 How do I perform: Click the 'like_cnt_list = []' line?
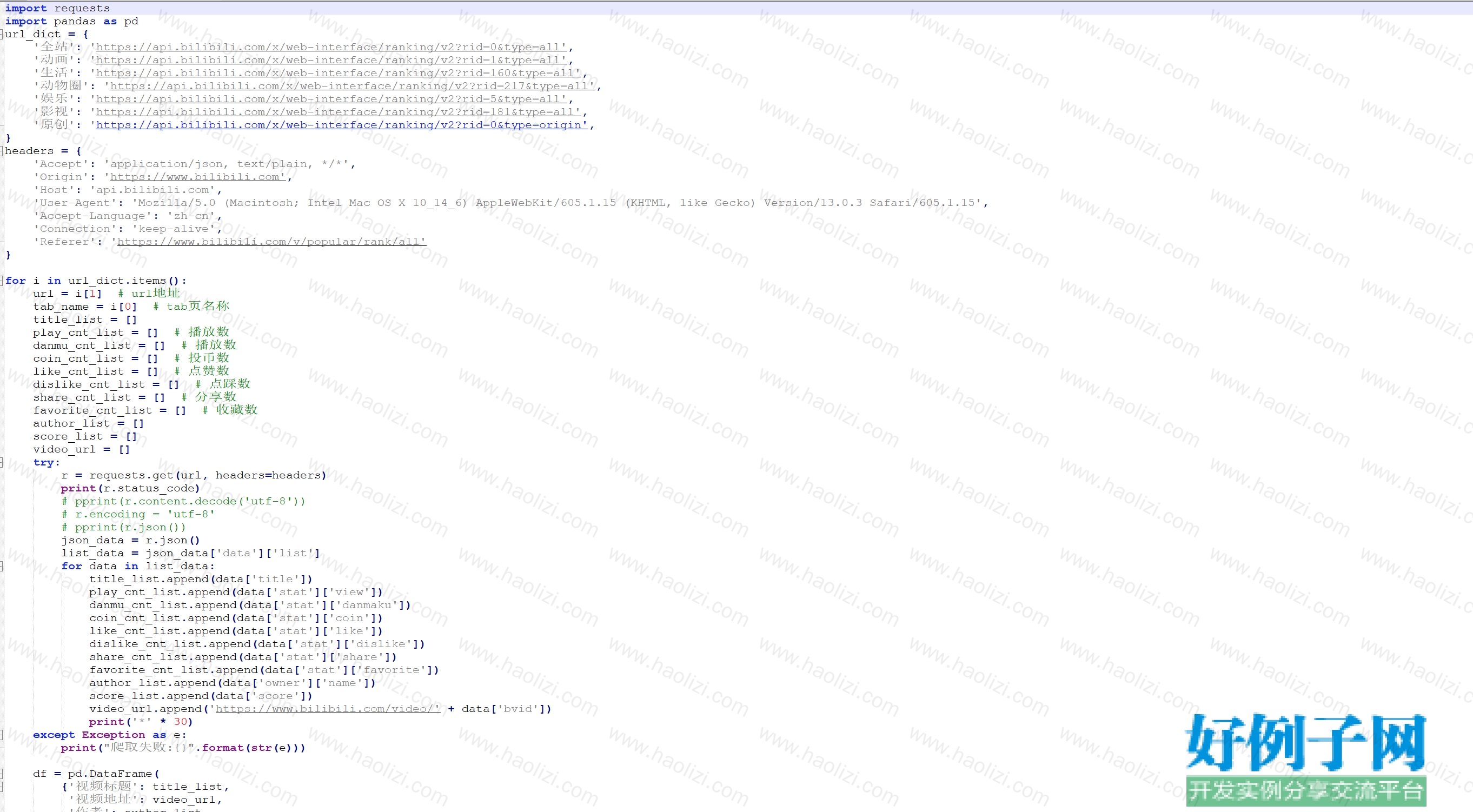96,372
